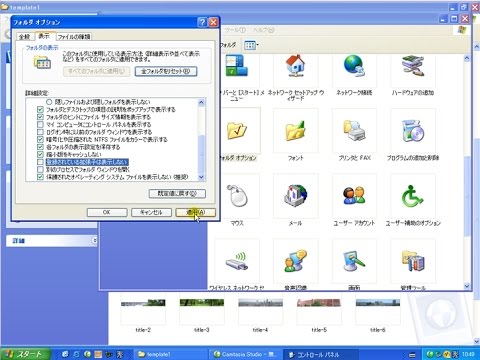Click the Windows flag logo in Control Panel

coord(462,30)
